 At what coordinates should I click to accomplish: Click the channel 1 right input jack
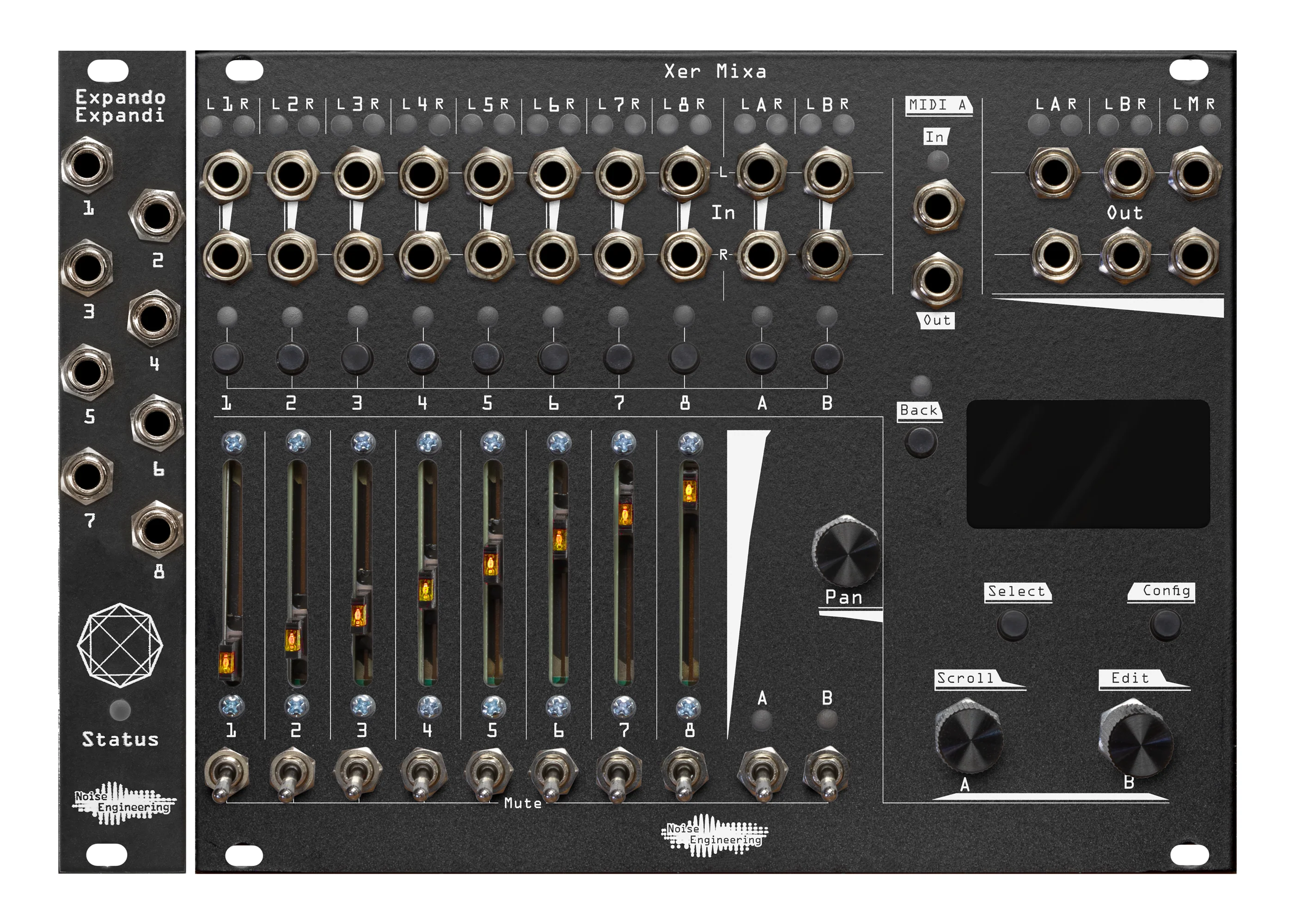pos(226,256)
